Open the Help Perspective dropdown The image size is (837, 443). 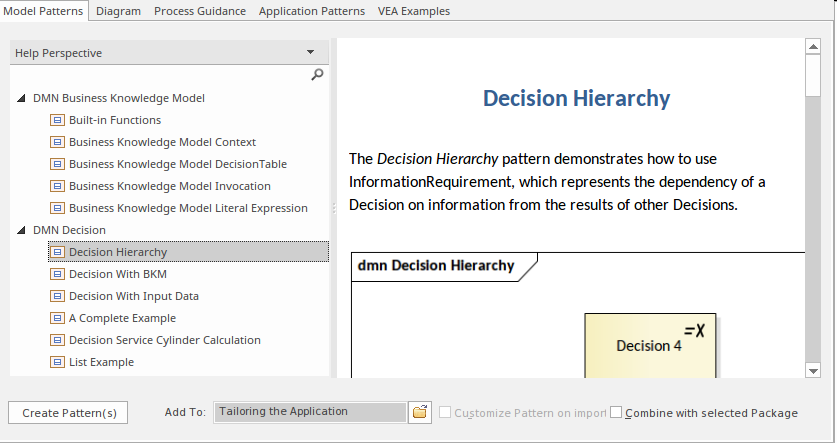point(310,53)
